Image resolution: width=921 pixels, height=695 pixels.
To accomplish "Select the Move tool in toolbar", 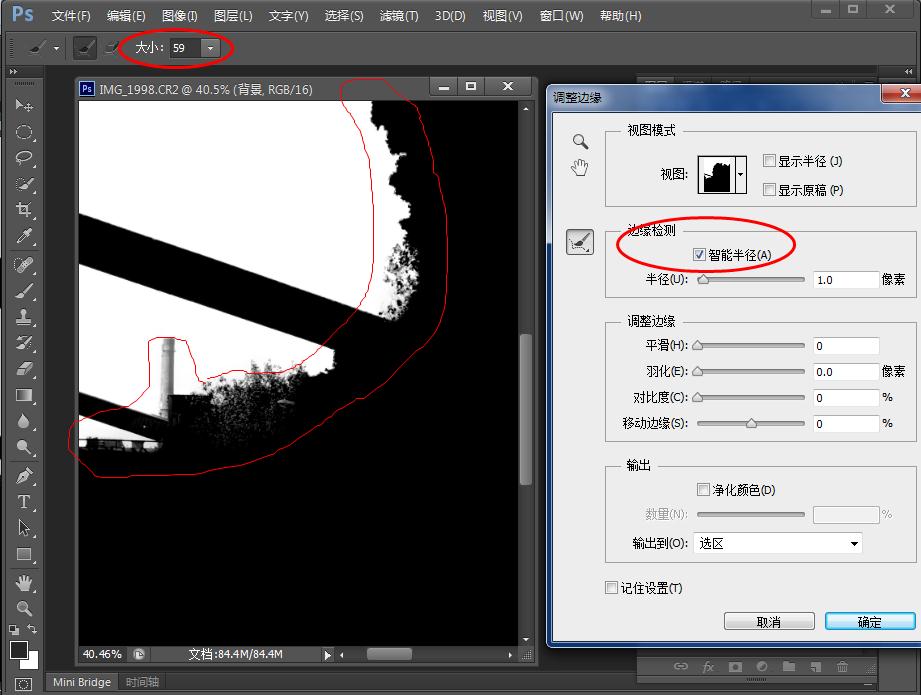I will pyautogui.click(x=24, y=106).
